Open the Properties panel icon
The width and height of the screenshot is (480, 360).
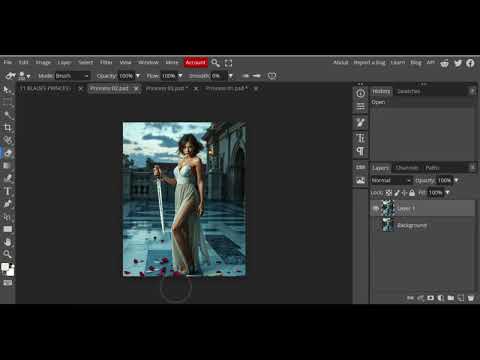point(360,107)
